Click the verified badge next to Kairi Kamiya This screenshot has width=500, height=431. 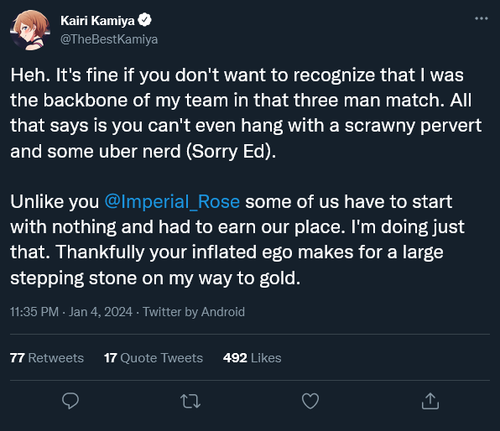(145, 20)
